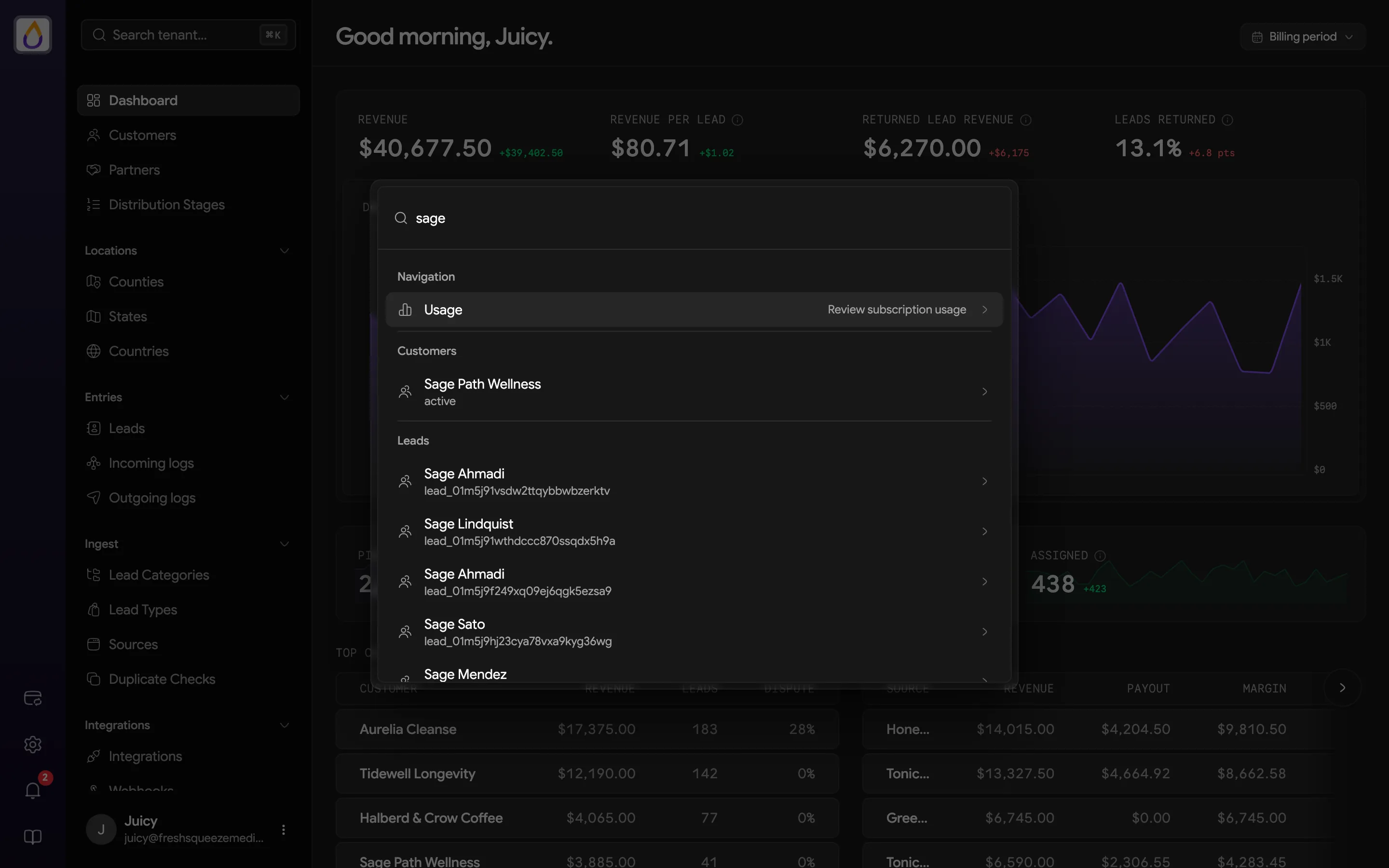
Task: Open Counties under Locations
Action: point(188,282)
